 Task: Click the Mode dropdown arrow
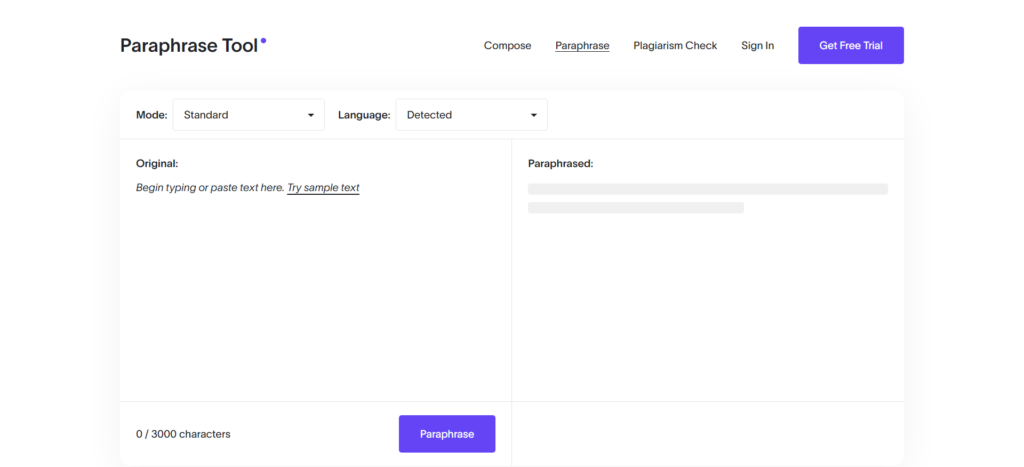pyautogui.click(x=311, y=115)
